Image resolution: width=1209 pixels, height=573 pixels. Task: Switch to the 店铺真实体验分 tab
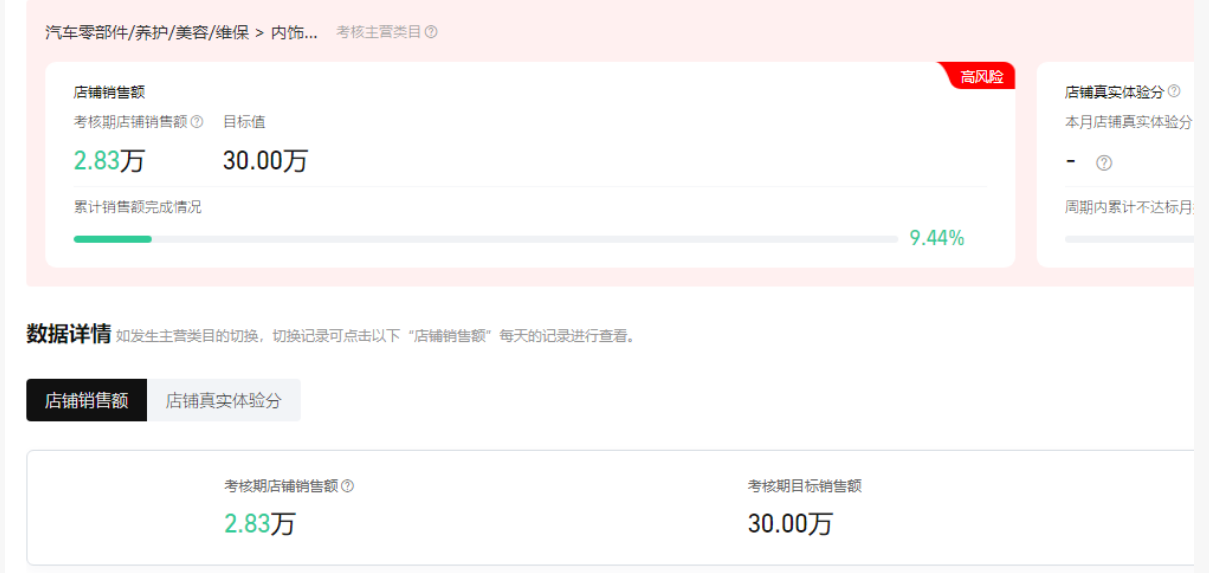click(224, 400)
